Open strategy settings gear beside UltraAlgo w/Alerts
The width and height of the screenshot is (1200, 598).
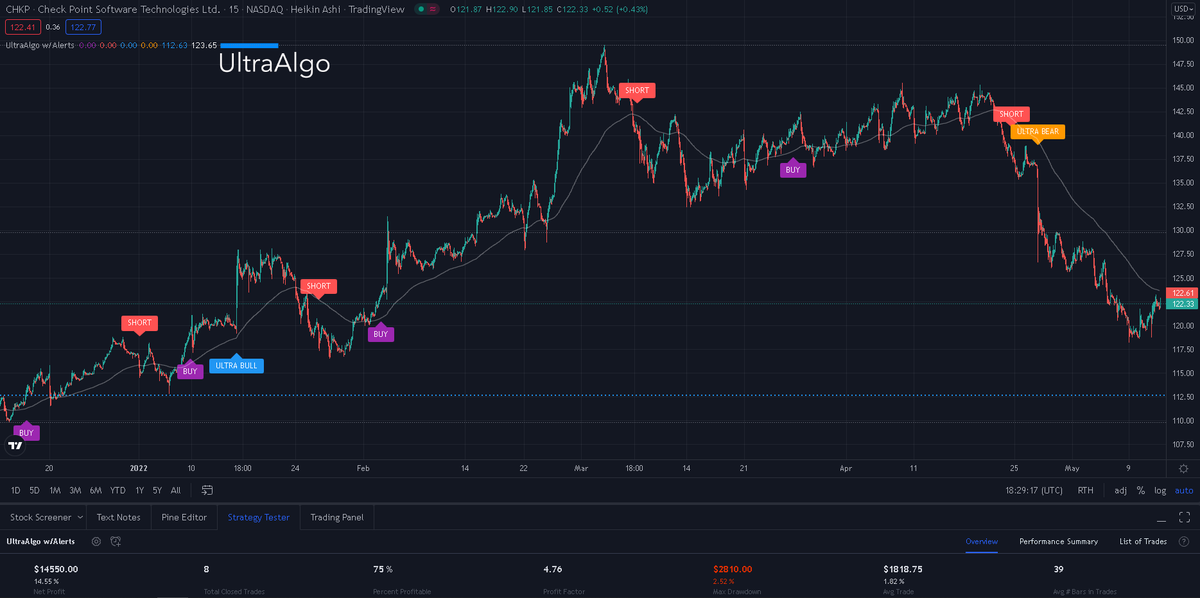(x=97, y=541)
